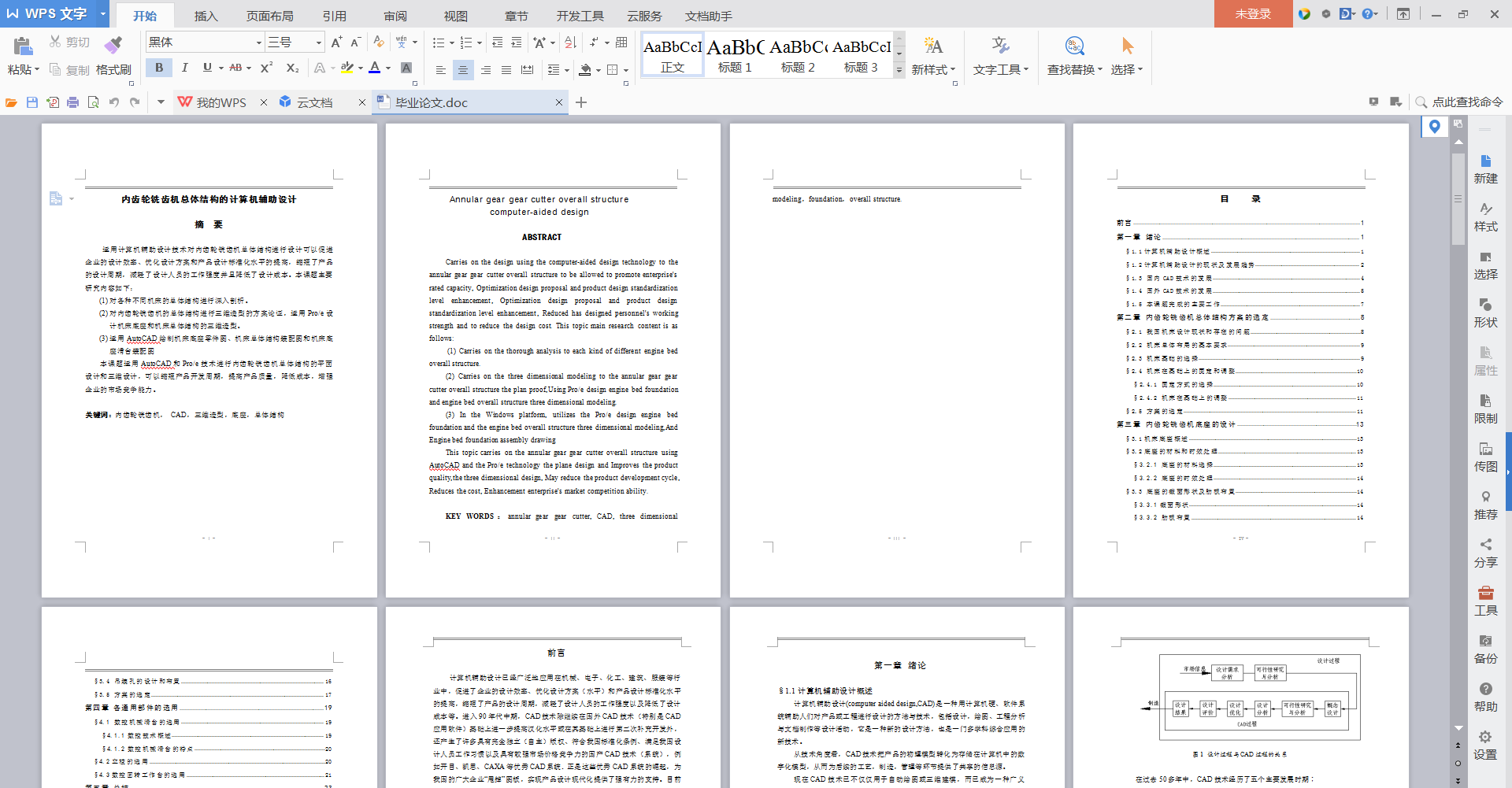Image resolution: width=1512 pixels, height=788 pixels.
Task: Toggle character shading
Action: point(406,68)
